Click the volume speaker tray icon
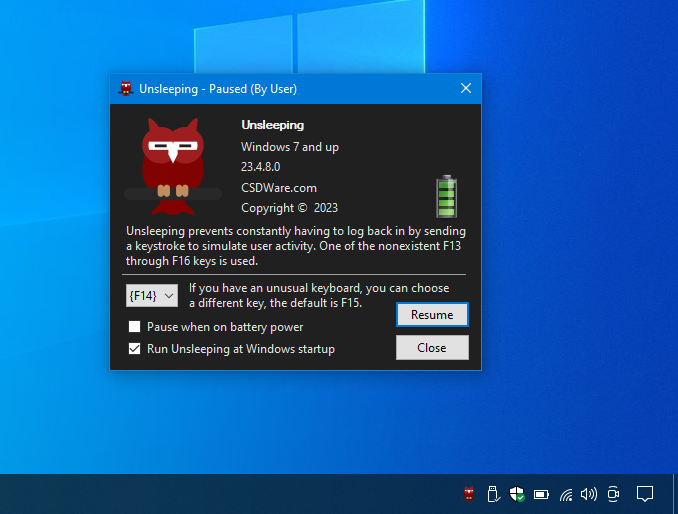 click(588, 494)
